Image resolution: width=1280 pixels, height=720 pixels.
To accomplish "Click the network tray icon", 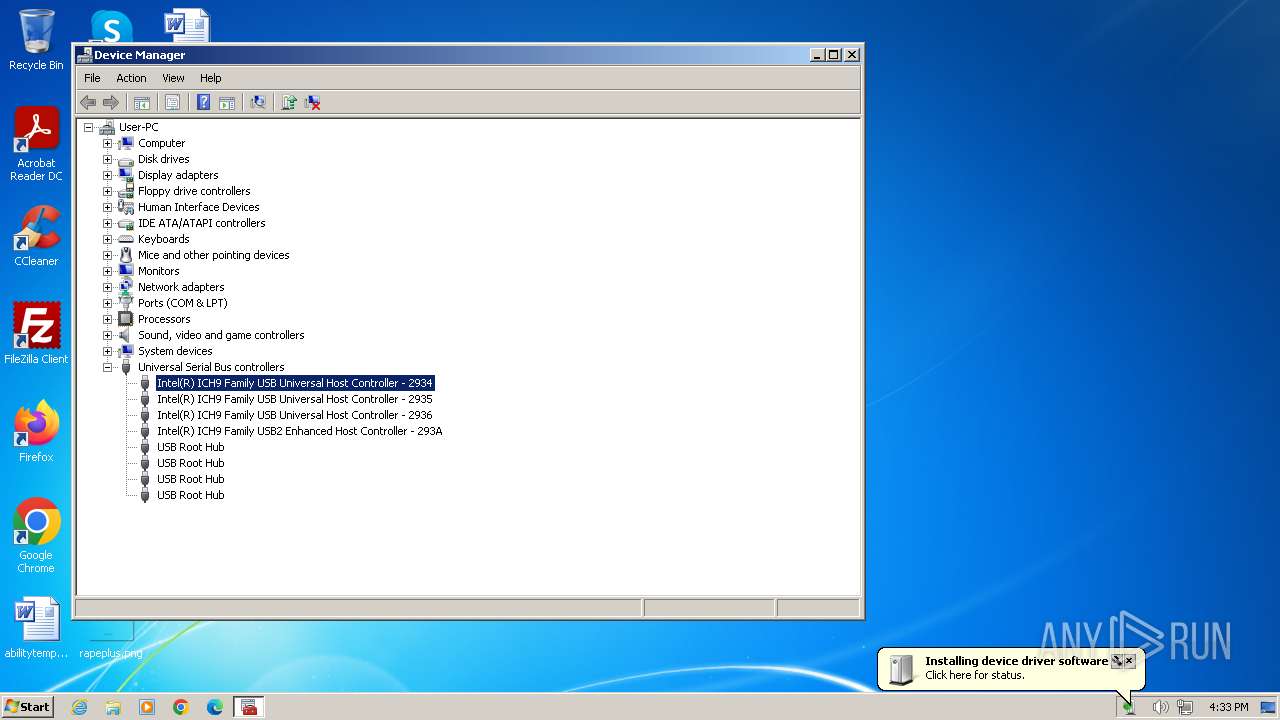I will tap(1185, 707).
